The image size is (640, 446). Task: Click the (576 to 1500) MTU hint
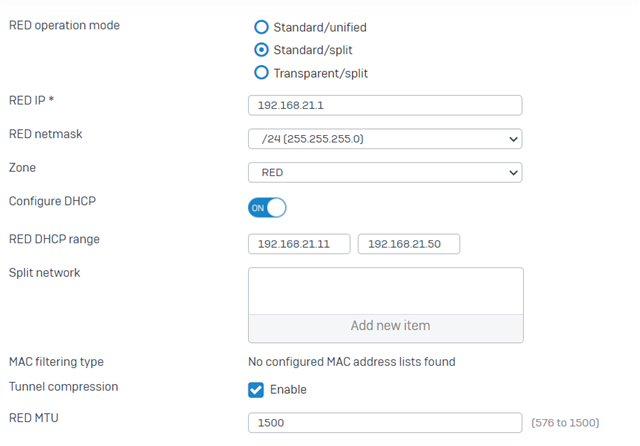tap(565, 423)
